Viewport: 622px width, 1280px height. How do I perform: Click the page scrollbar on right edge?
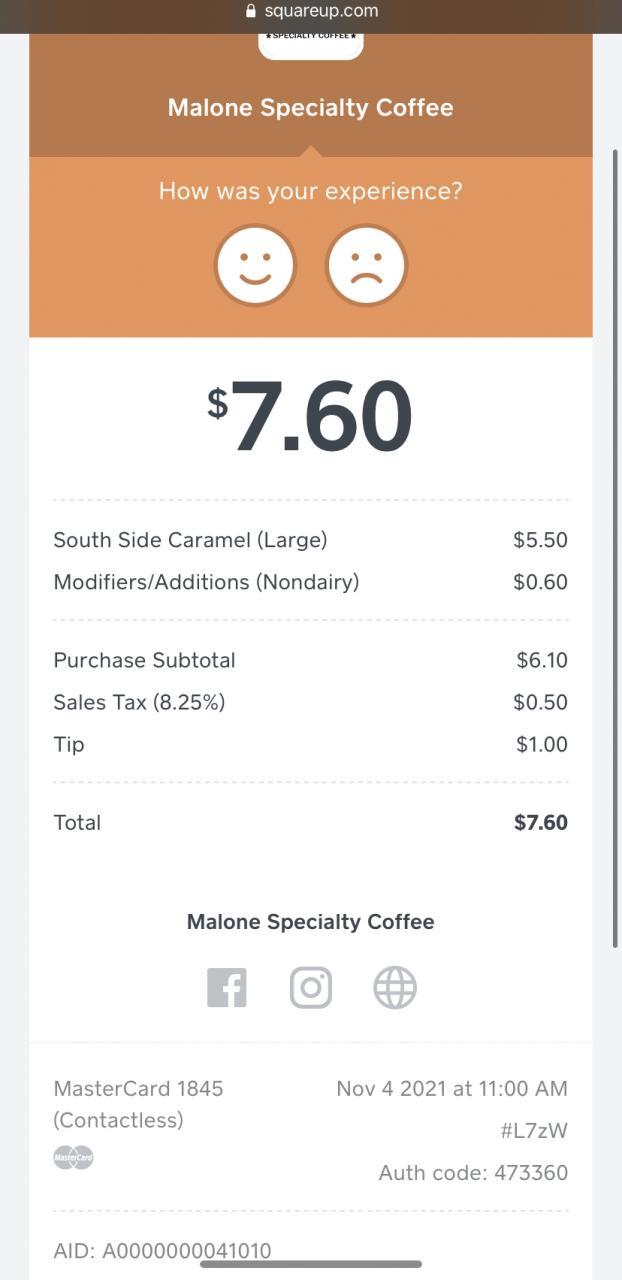point(615,548)
